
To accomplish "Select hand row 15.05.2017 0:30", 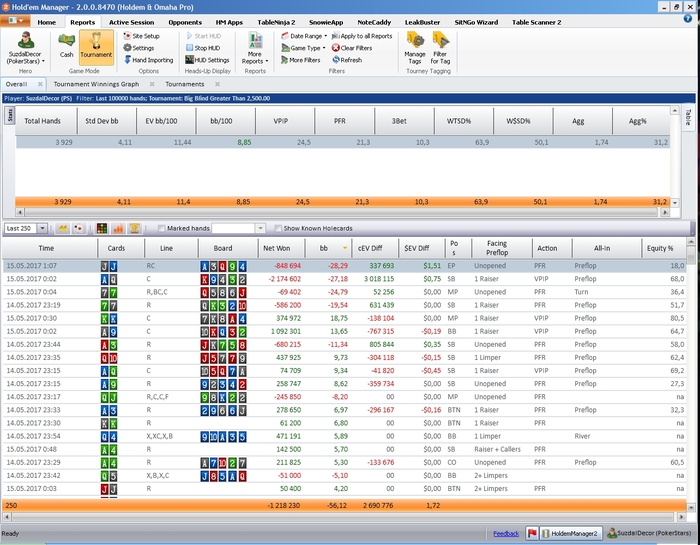I will coord(344,318).
